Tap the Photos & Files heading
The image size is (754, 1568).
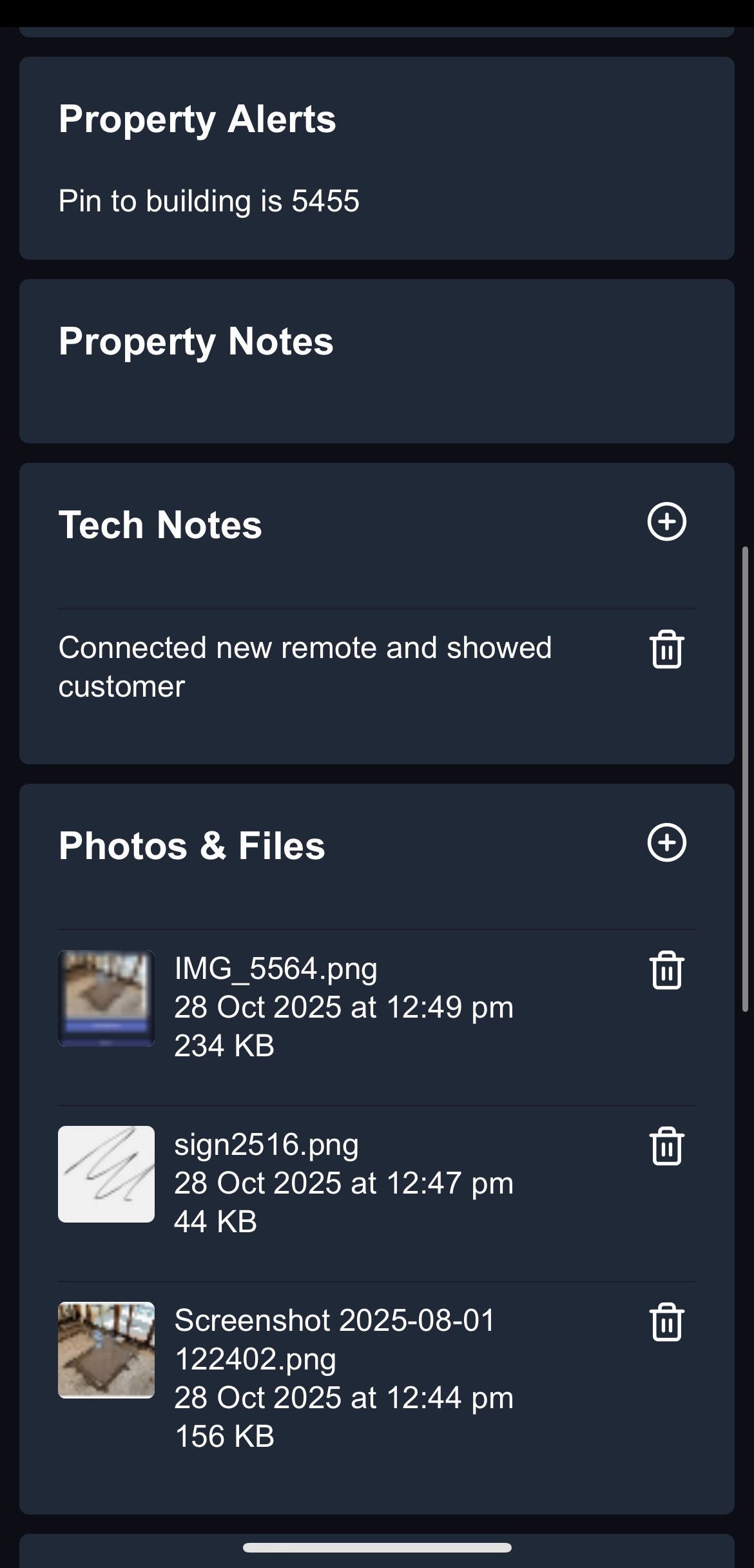[x=192, y=846]
